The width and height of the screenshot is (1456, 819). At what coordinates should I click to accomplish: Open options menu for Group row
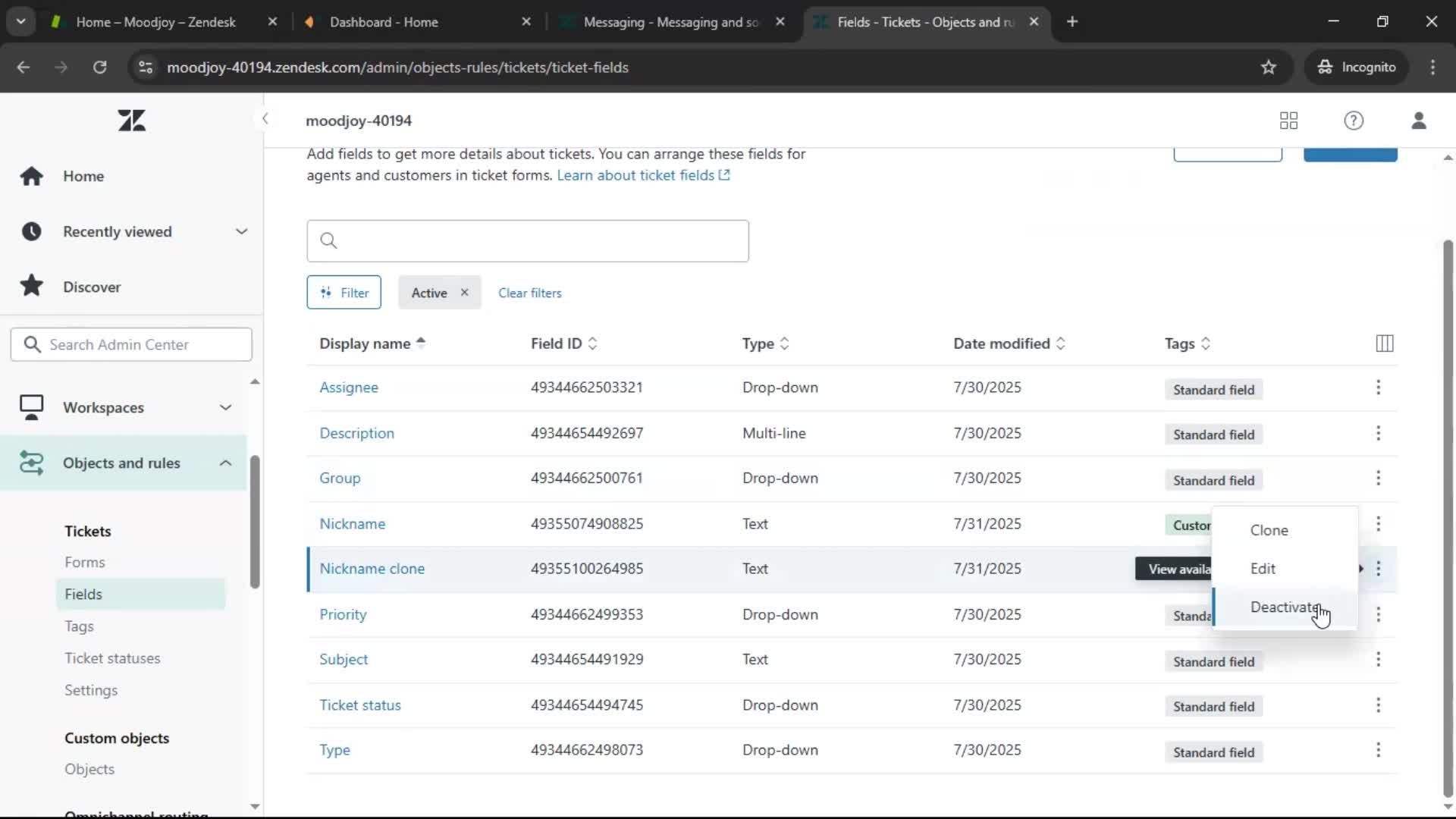coord(1378,479)
